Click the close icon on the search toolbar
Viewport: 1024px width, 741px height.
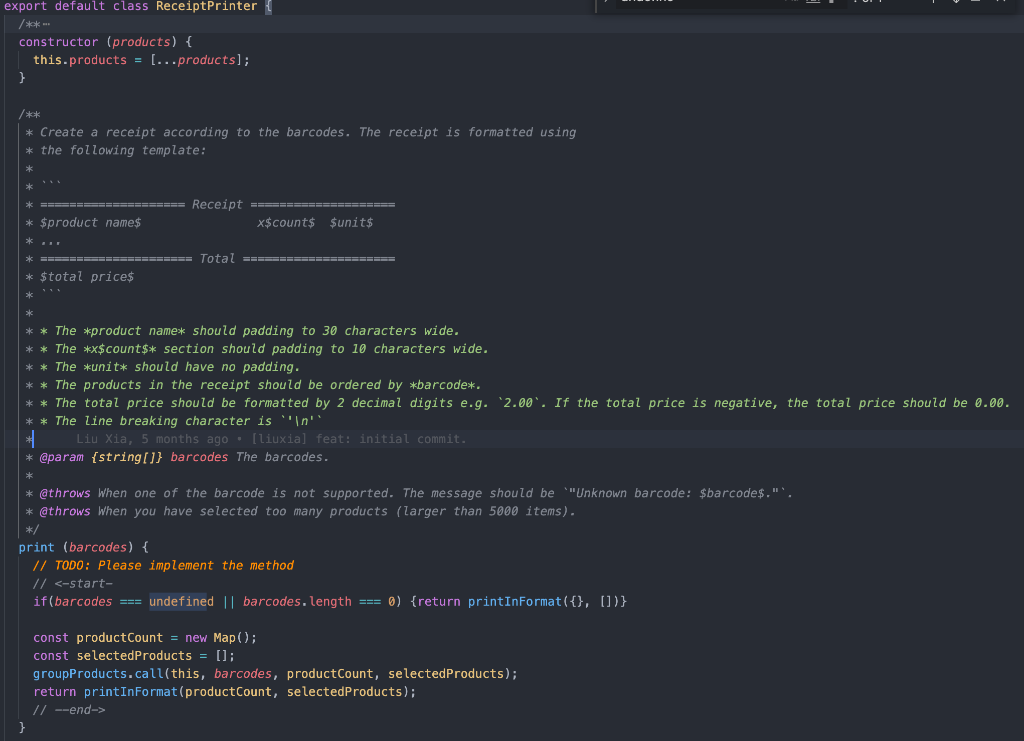coord(1003,4)
